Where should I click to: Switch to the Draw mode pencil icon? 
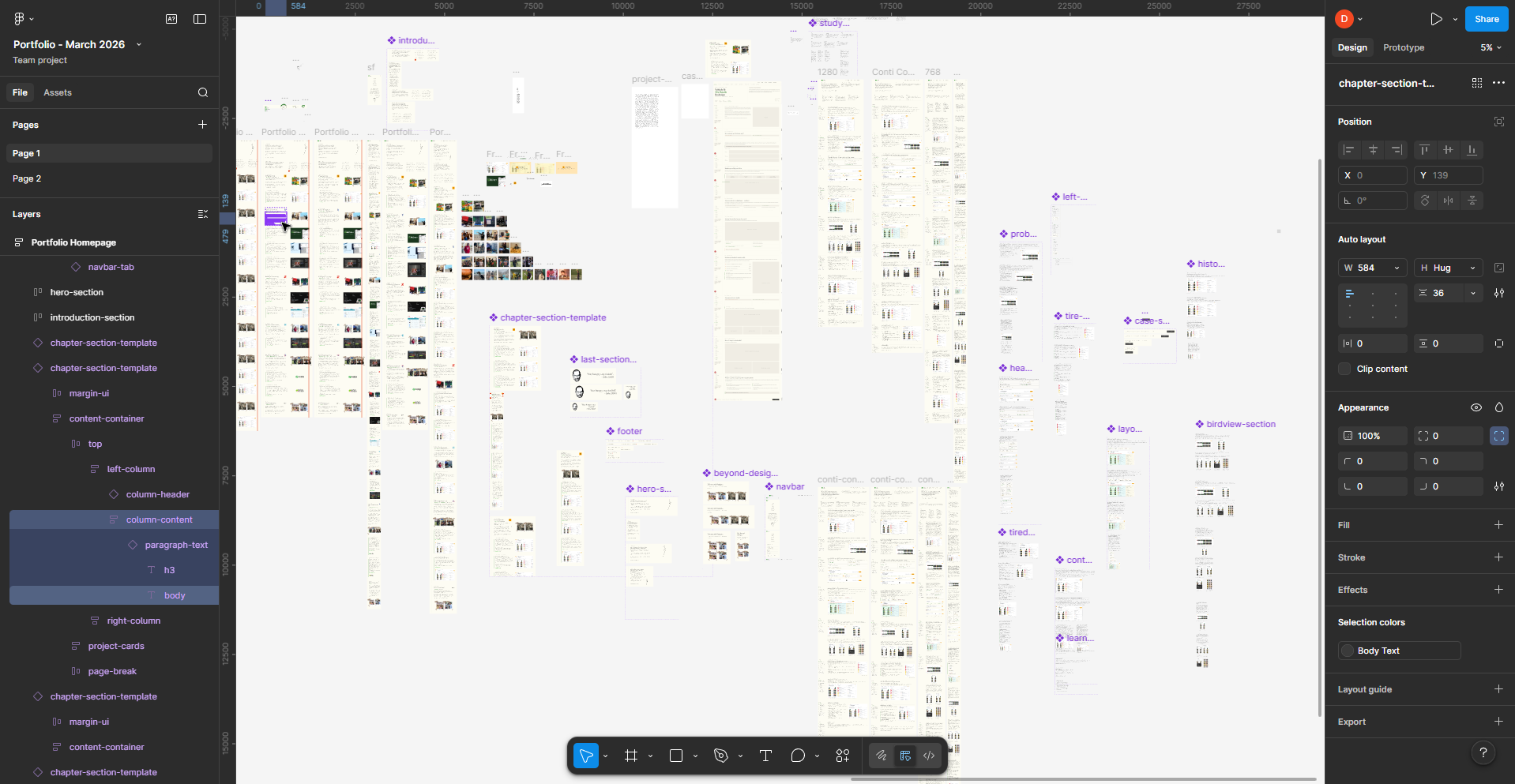(880, 756)
